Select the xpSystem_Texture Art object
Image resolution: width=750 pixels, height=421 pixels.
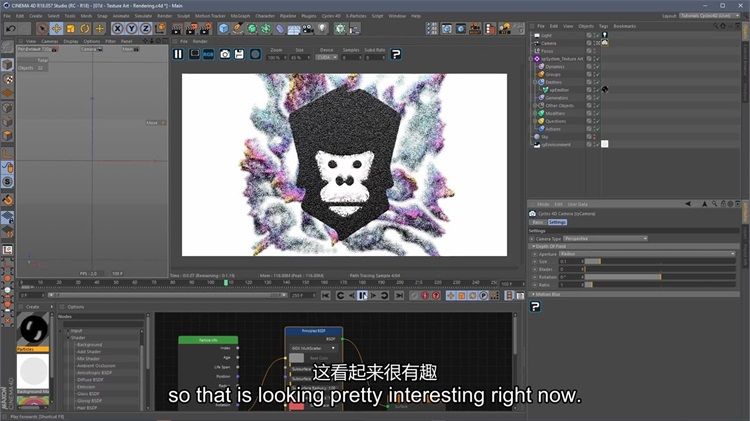tap(562, 59)
